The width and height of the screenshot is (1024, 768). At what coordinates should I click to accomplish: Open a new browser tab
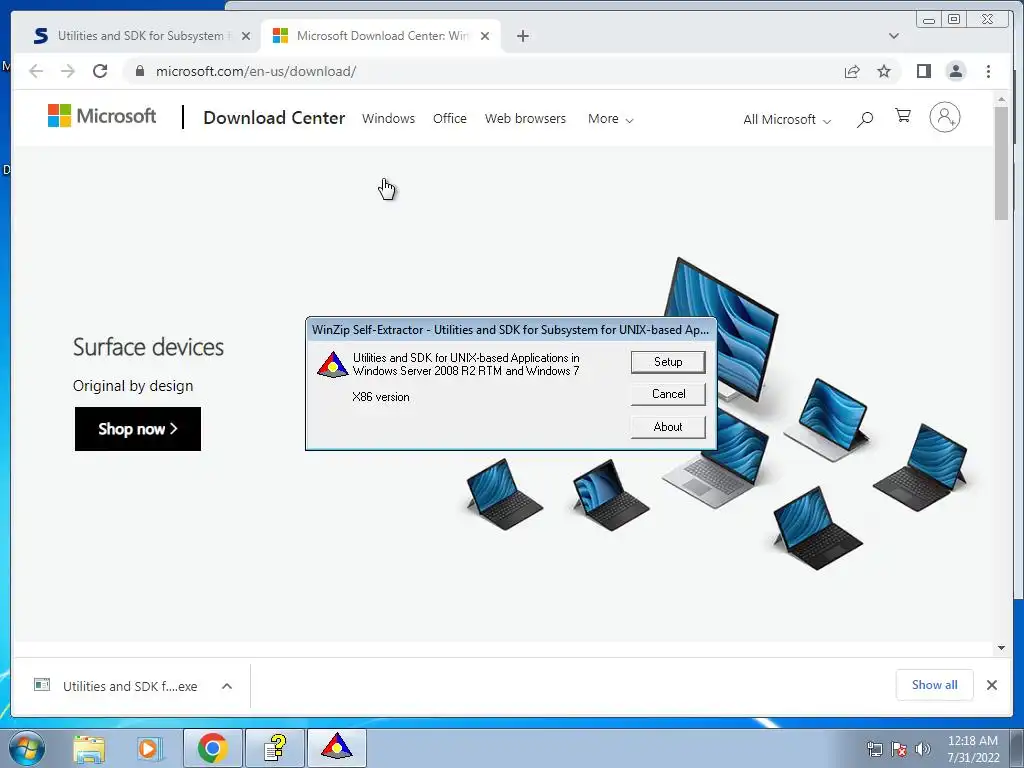click(522, 36)
